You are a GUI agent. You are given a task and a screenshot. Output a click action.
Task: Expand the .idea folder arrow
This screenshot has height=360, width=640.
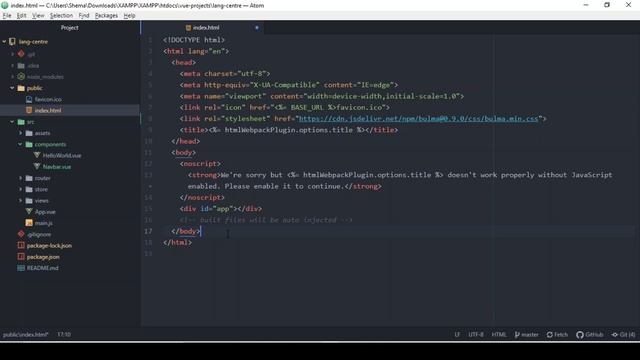[x=12, y=65]
